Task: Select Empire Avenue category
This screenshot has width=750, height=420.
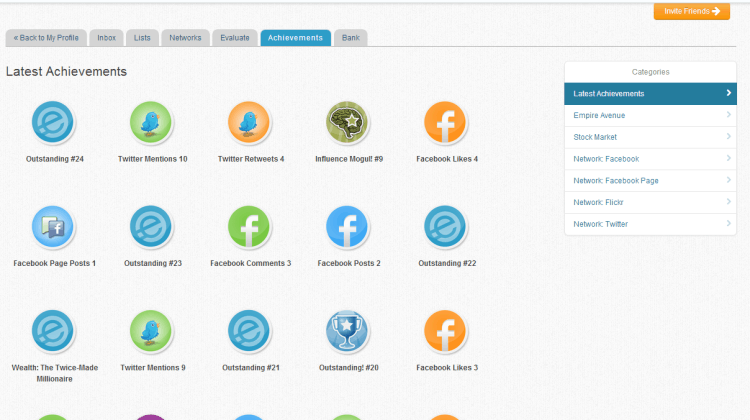Action: click(651, 115)
